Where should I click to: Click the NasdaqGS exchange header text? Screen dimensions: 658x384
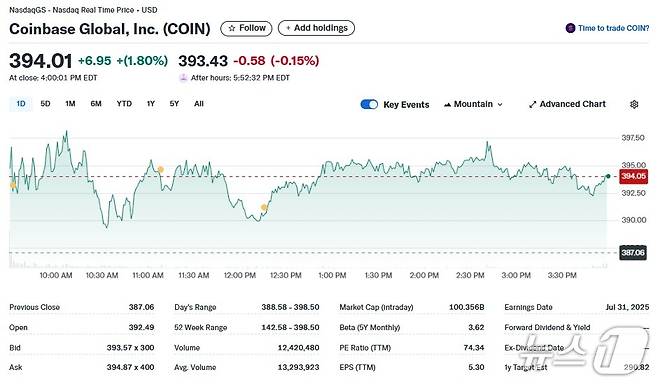click(x=83, y=10)
